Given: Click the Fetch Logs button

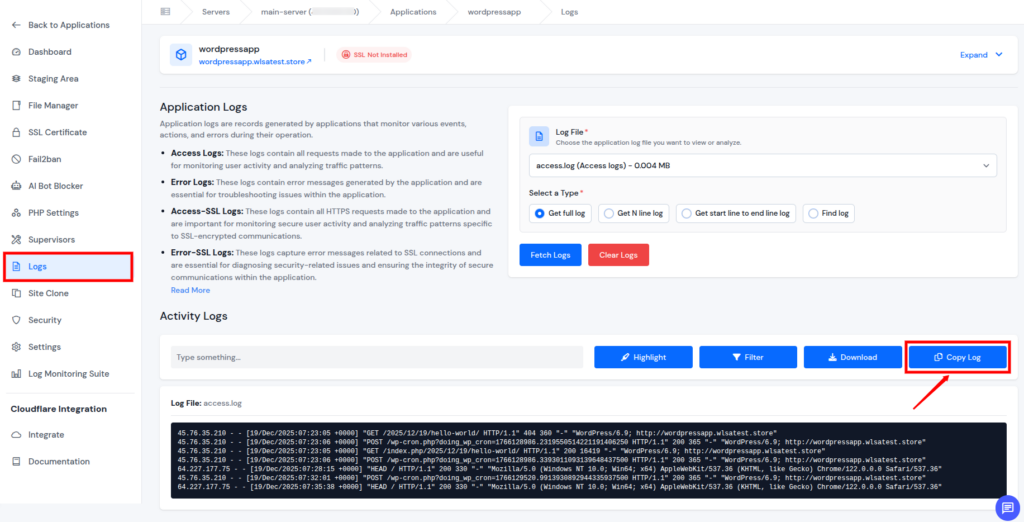Looking at the screenshot, I should coord(551,255).
